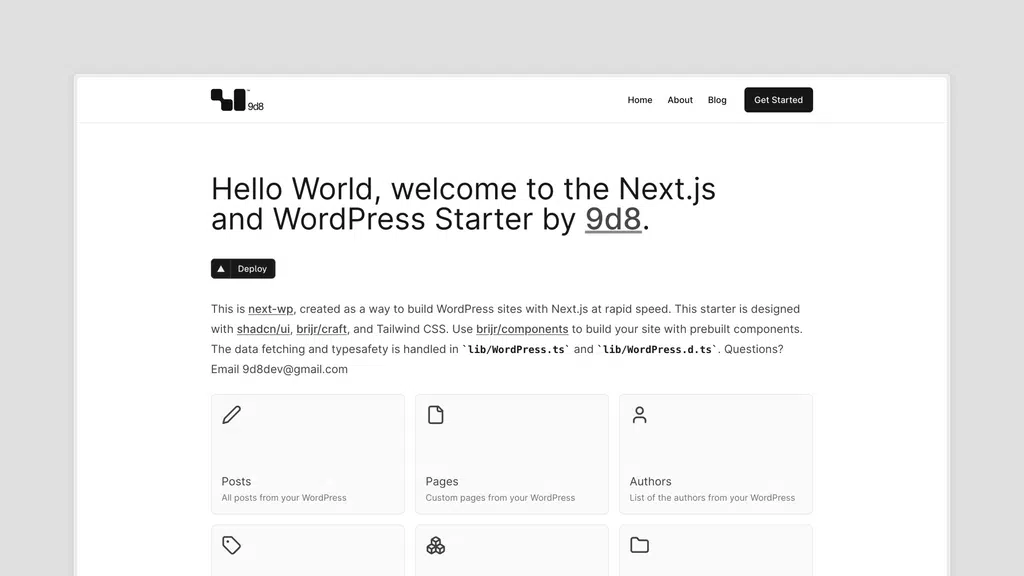Go to the About page
Image resolution: width=1024 pixels, height=576 pixels.
point(680,100)
